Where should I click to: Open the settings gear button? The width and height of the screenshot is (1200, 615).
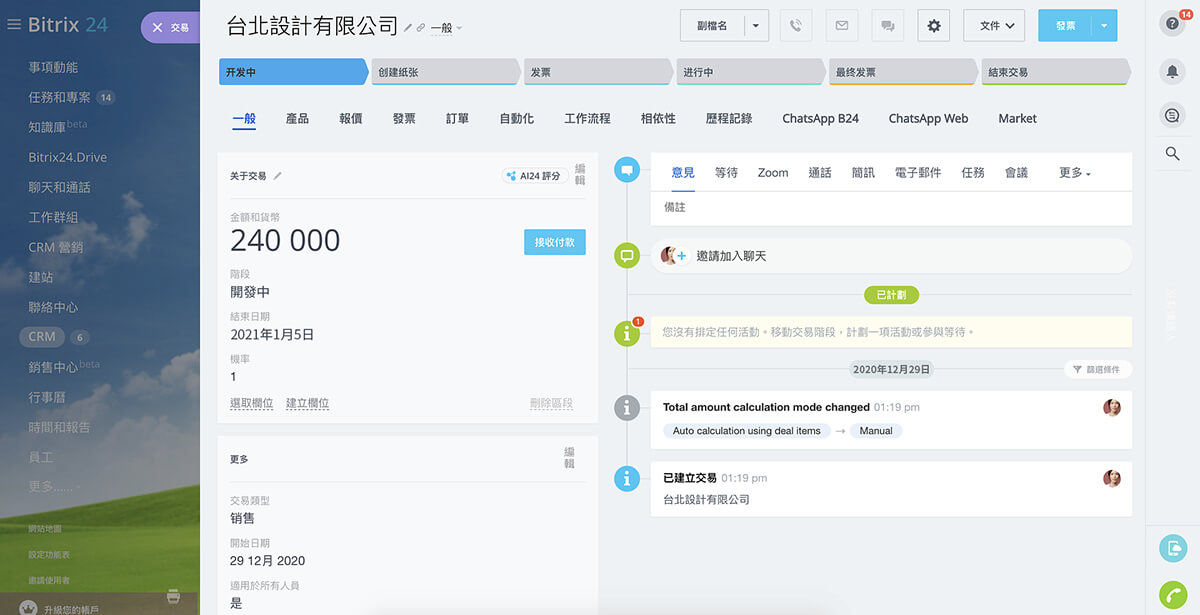pyautogui.click(x=934, y=26)
